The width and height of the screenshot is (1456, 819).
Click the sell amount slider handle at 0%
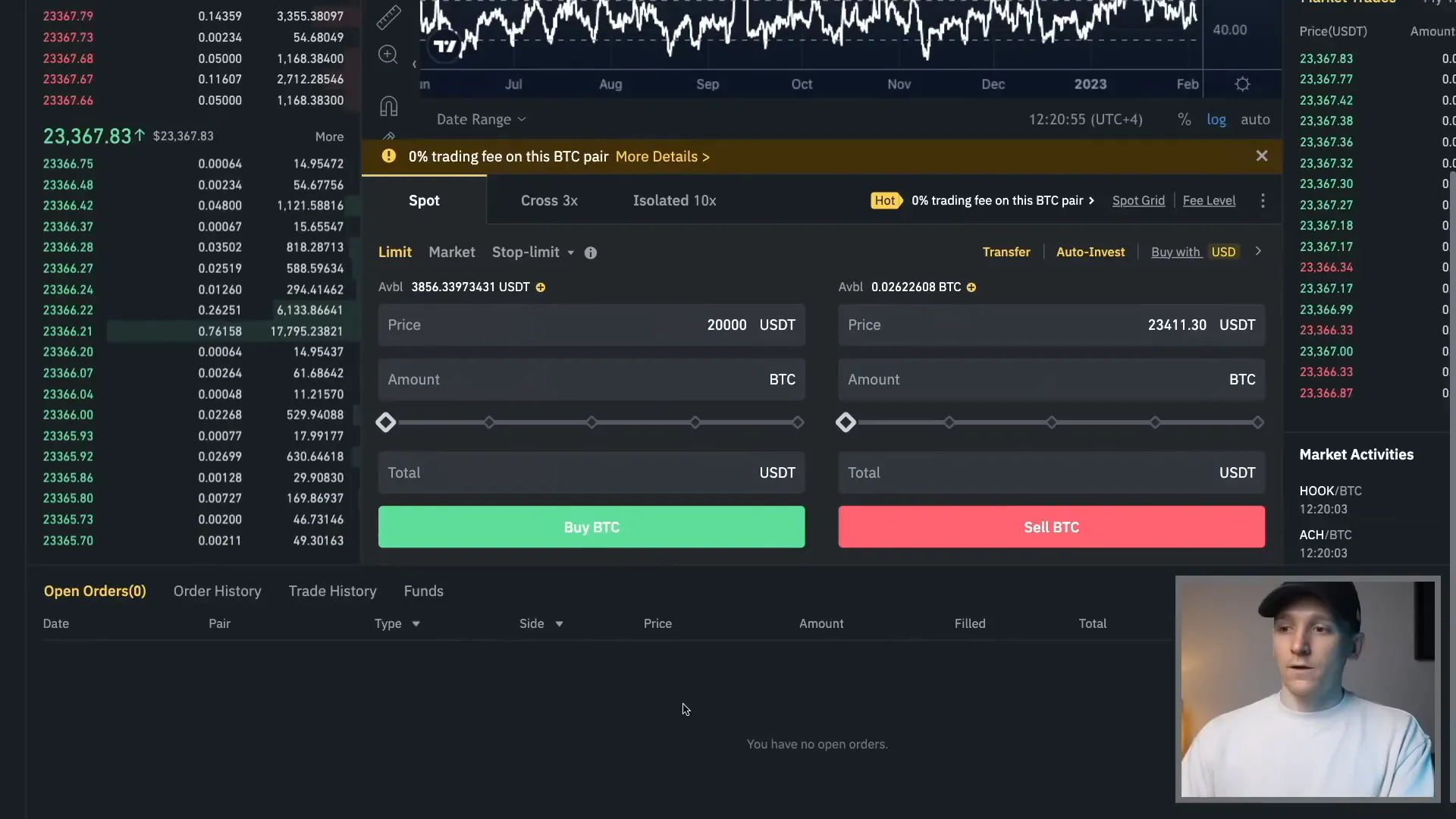pos(846,422)
